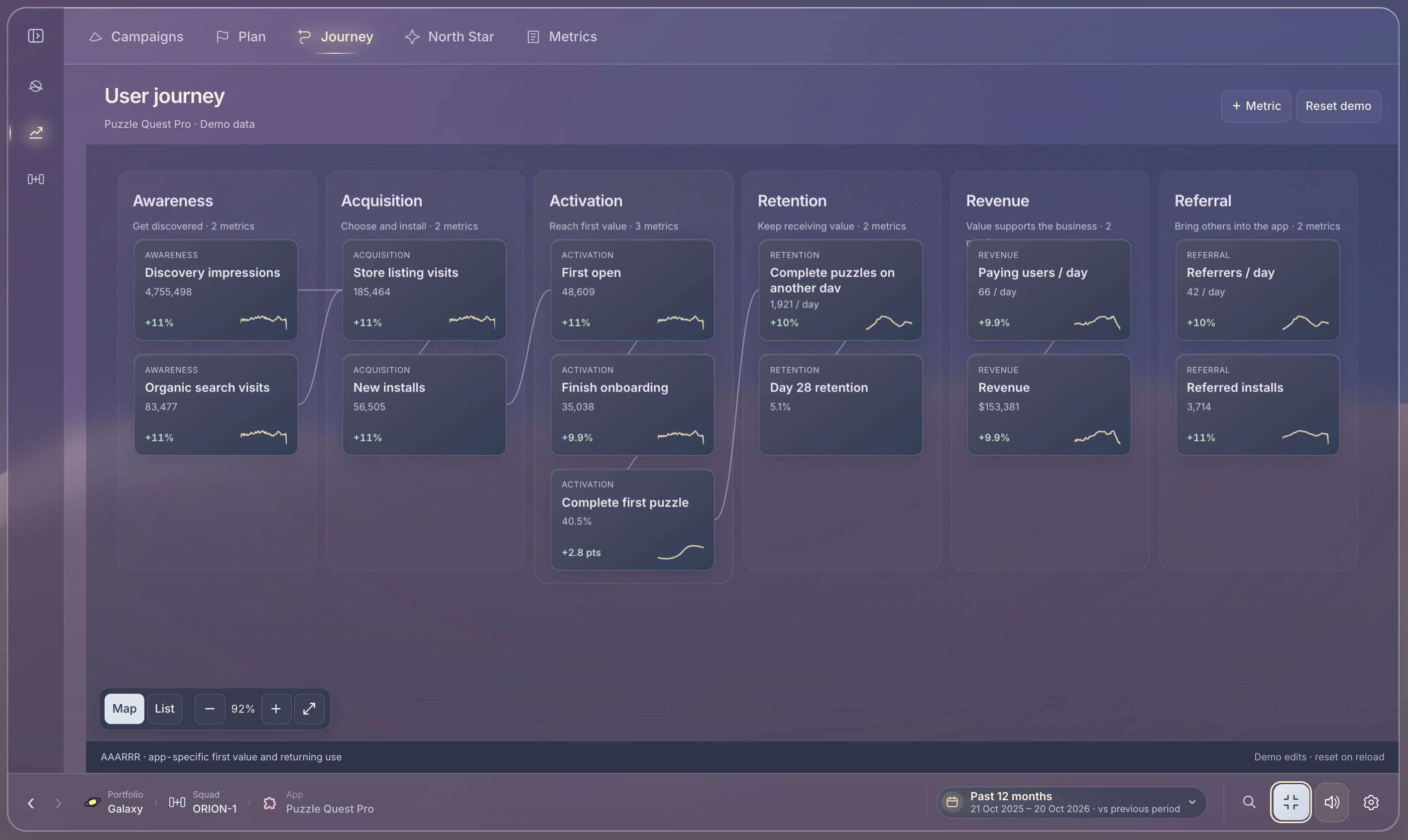Image resolution: width=1408 pixels, height=840 pixels.
Task: Click the 92% zoom level value
Action: [243, 709]
